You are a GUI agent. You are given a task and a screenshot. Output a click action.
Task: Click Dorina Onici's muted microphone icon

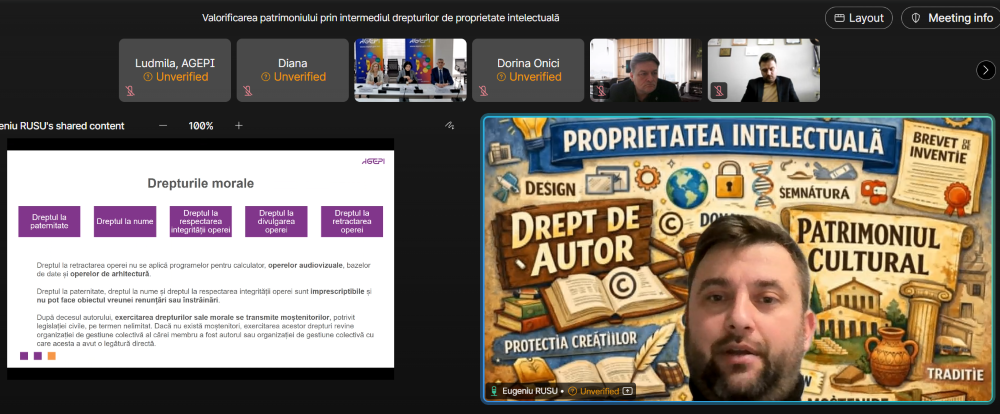tap(483, 91)
